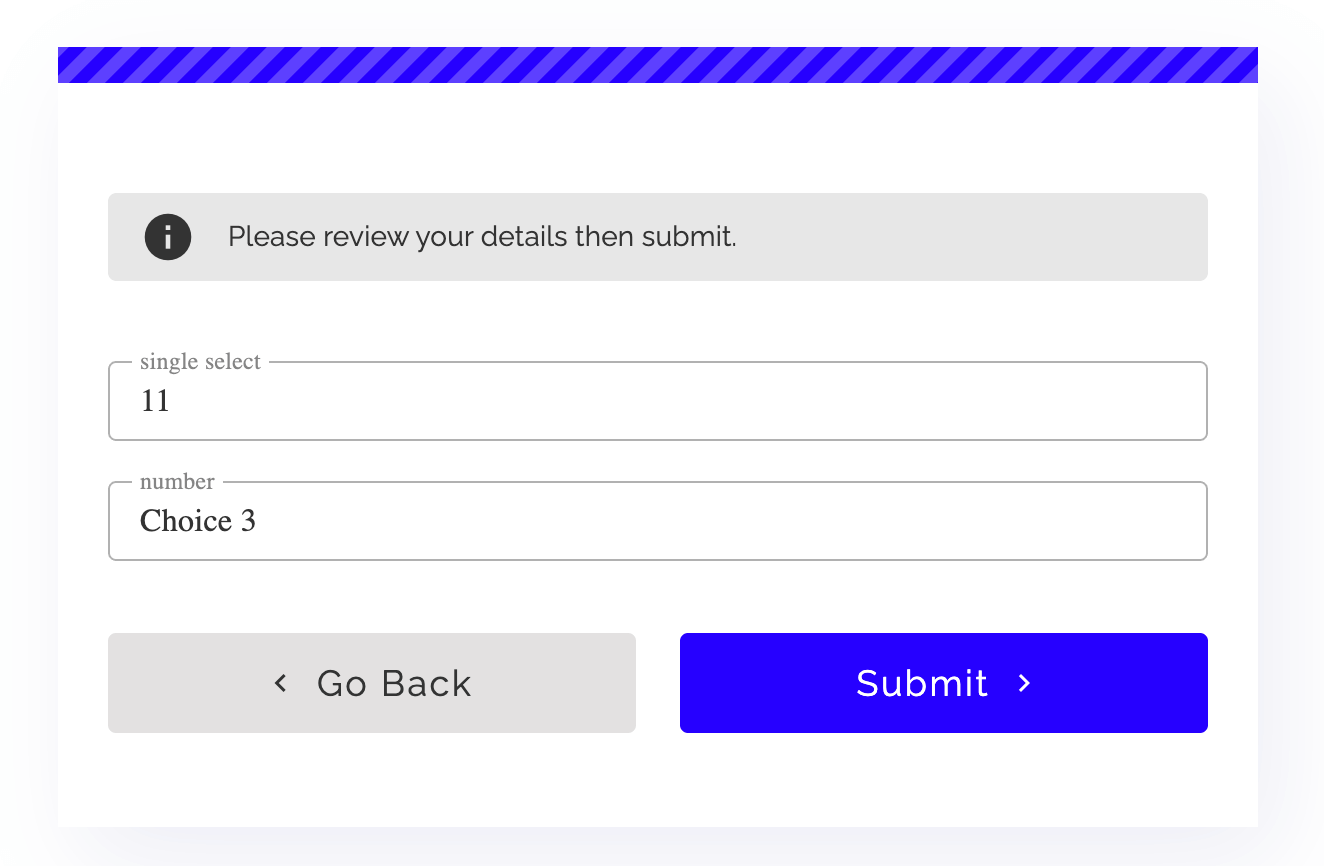Click the "Please review your details" message text
Image resolution: width=1324 pixels, height=866 pixels.
(482, 237)
